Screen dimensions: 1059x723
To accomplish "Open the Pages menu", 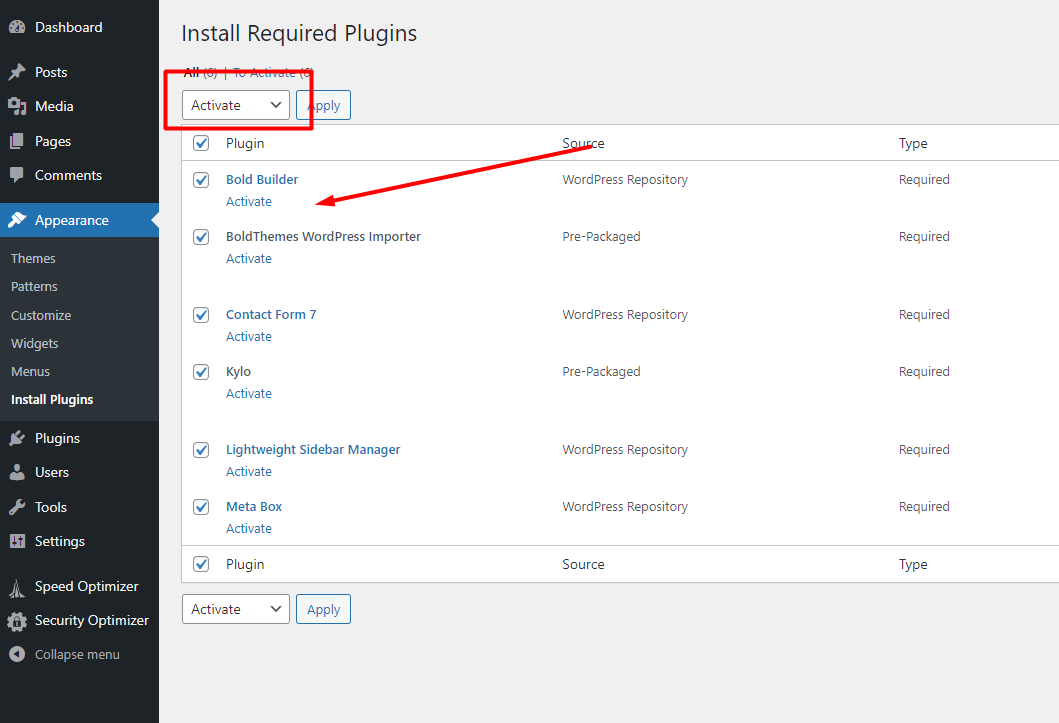I will (53, 141).
